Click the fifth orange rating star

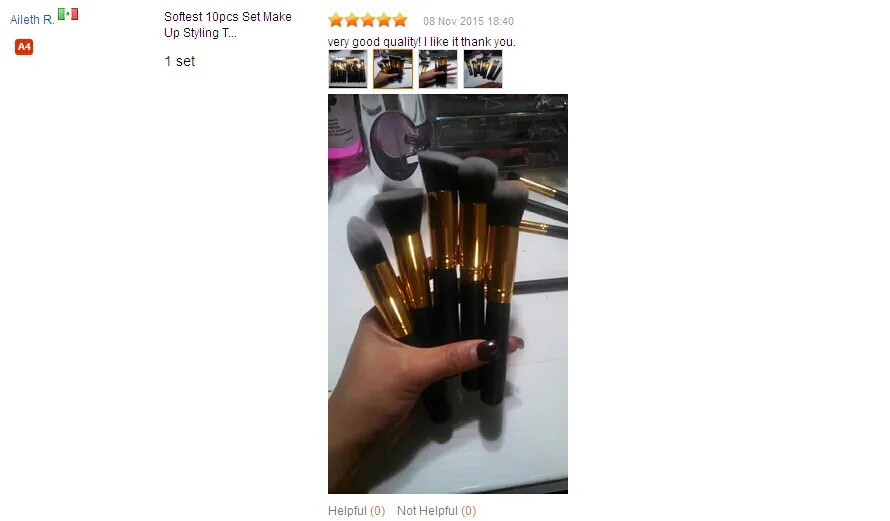400,20
